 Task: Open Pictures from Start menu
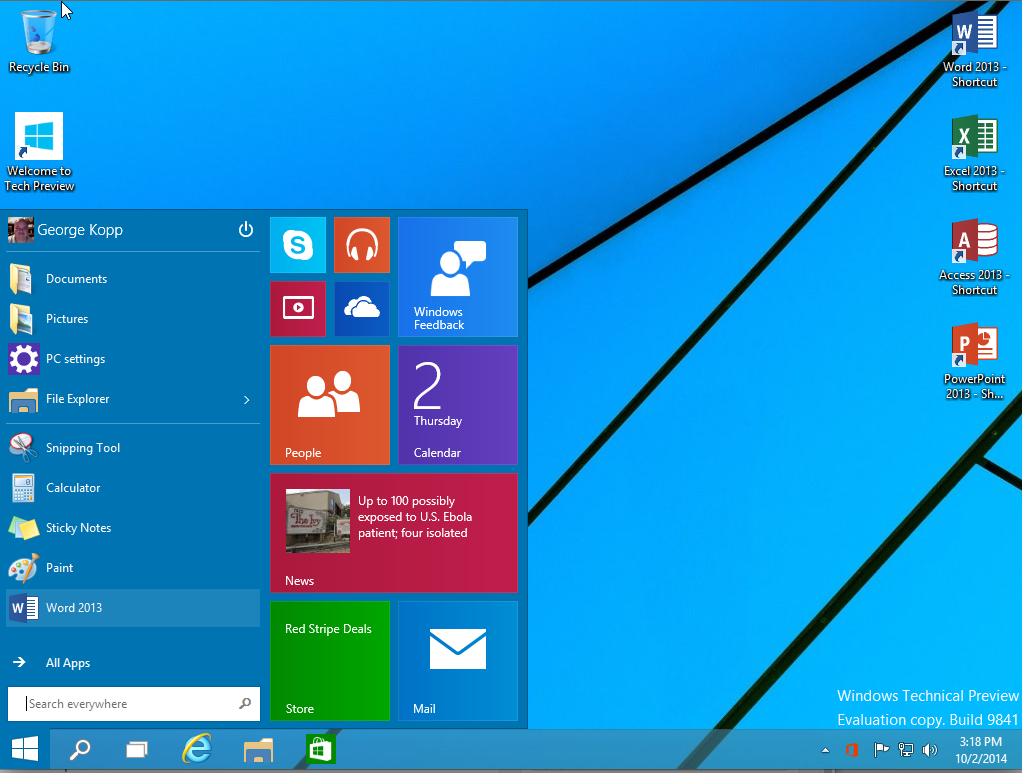(x=133, y=319)
